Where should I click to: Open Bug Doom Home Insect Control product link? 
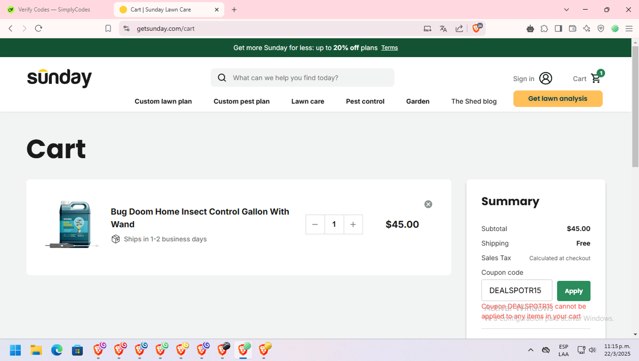[200, 218]
